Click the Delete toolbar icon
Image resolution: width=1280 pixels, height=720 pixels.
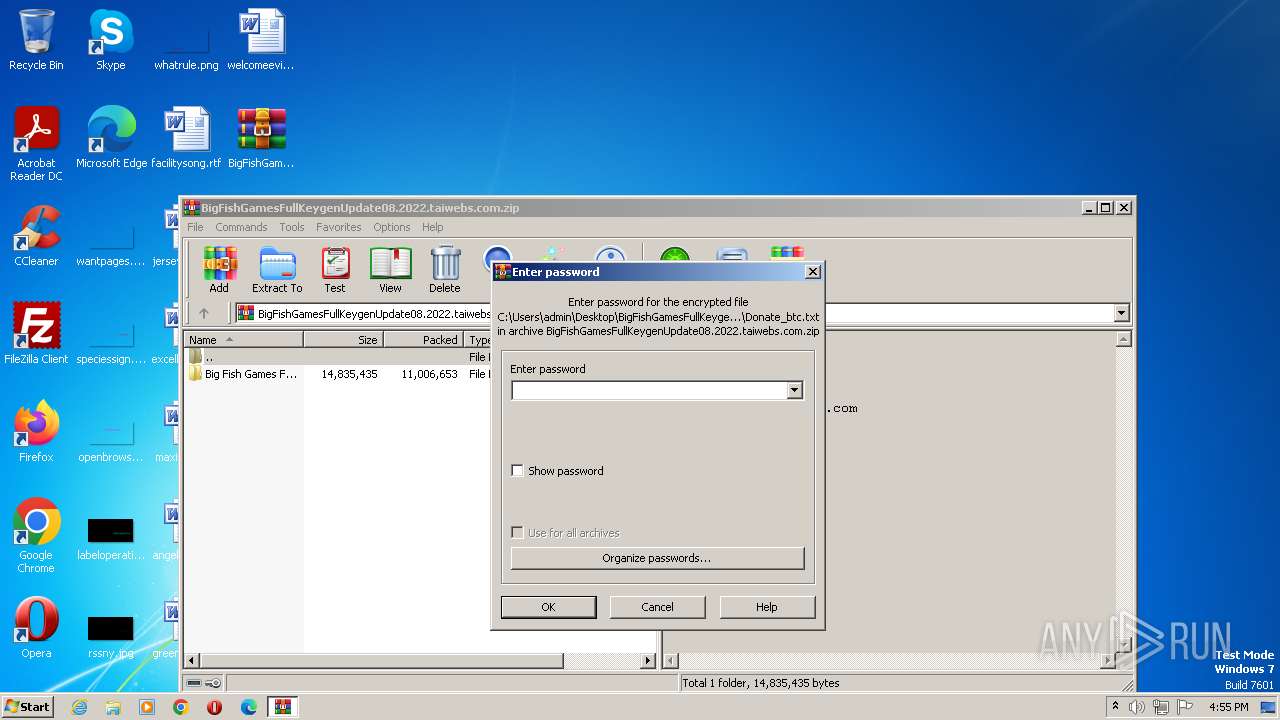click(x=445, y=270)
